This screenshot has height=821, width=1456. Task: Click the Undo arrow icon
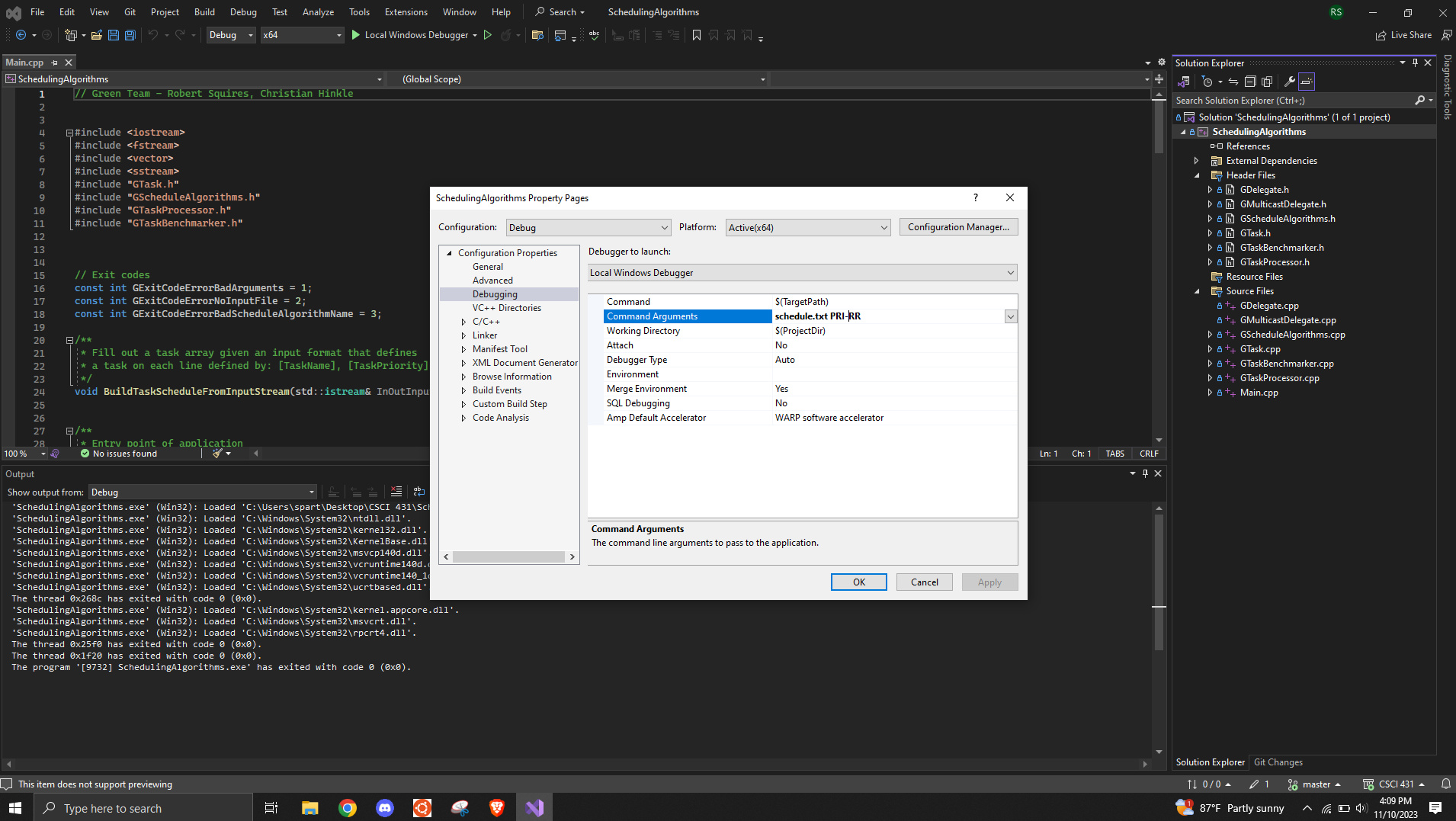click(x=153, y=35)
